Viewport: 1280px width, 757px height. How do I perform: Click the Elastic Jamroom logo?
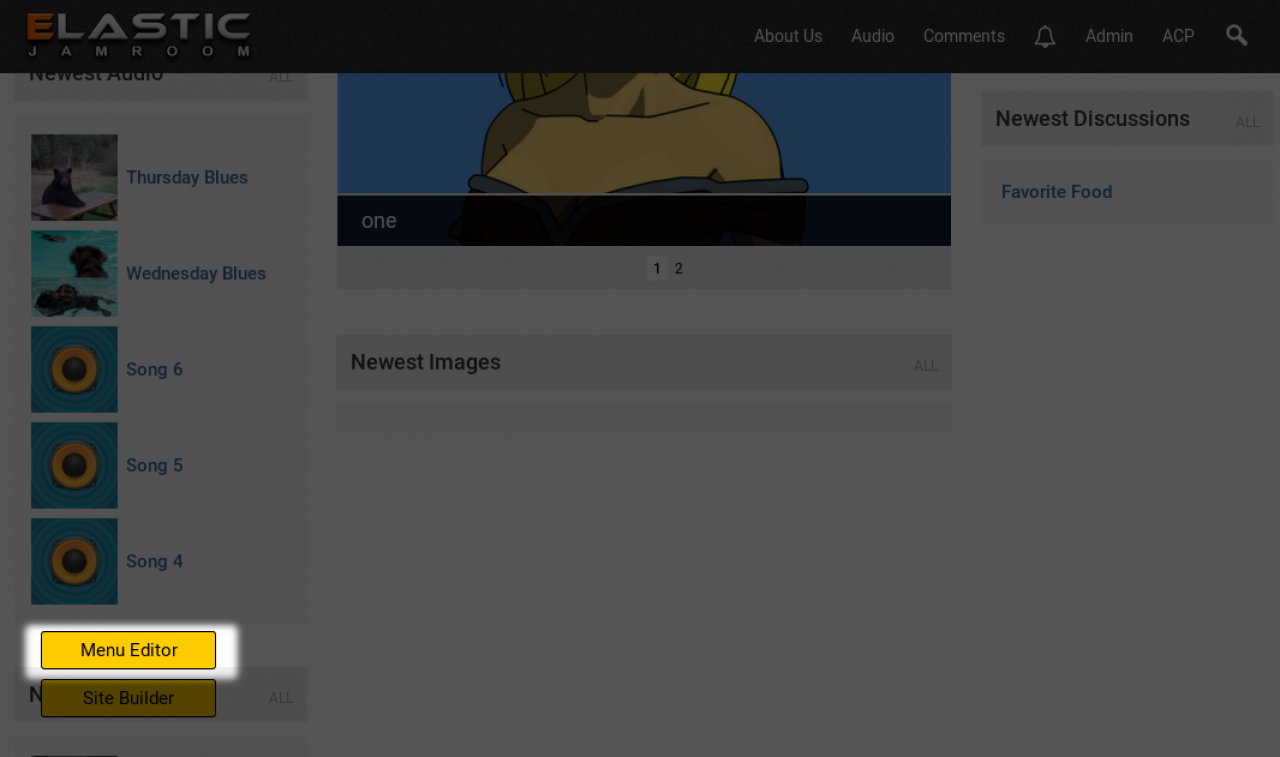pos(139,36)
